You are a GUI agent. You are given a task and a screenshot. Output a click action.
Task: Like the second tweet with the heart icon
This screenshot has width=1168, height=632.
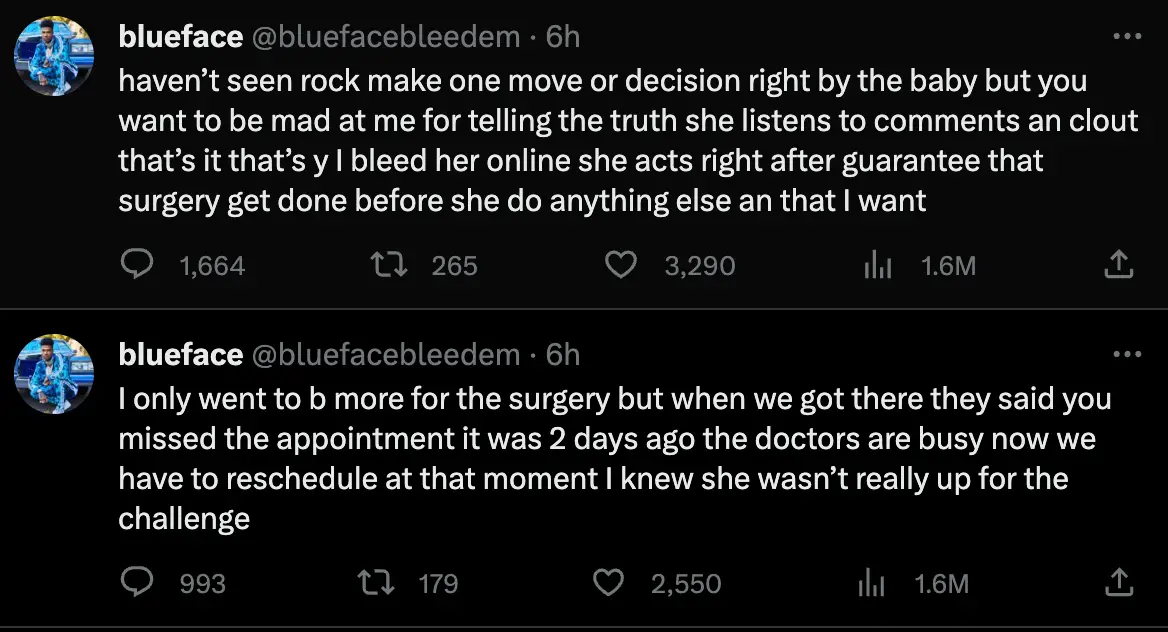[608, 581]
